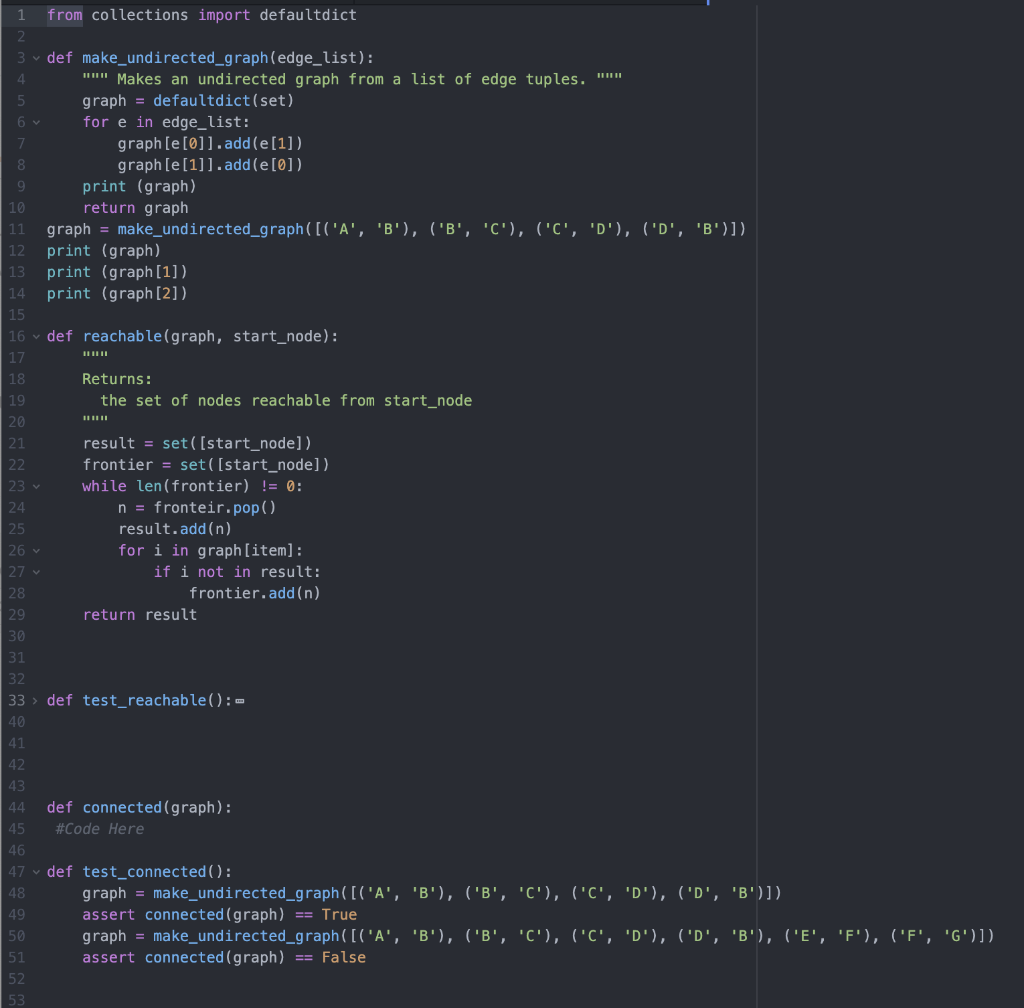Click the highlighted 'from' keyword on line 1

coord(63,14)
